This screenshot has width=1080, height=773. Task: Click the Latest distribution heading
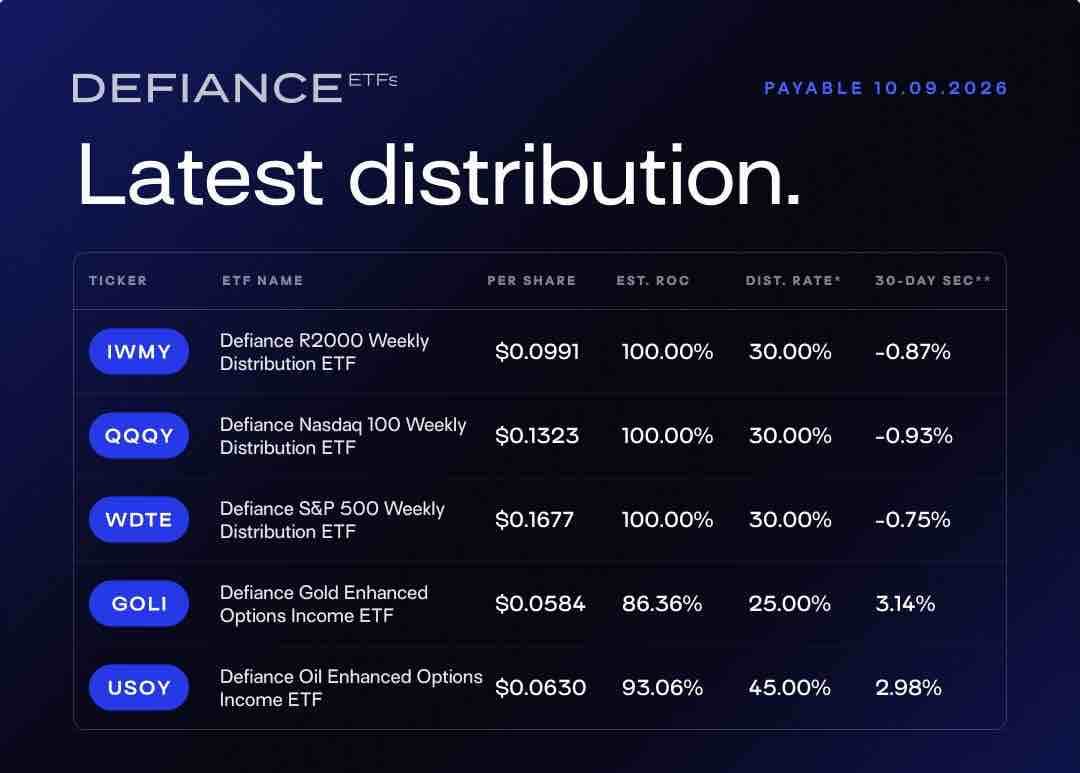pyautogui.click(x=439, y=175)
